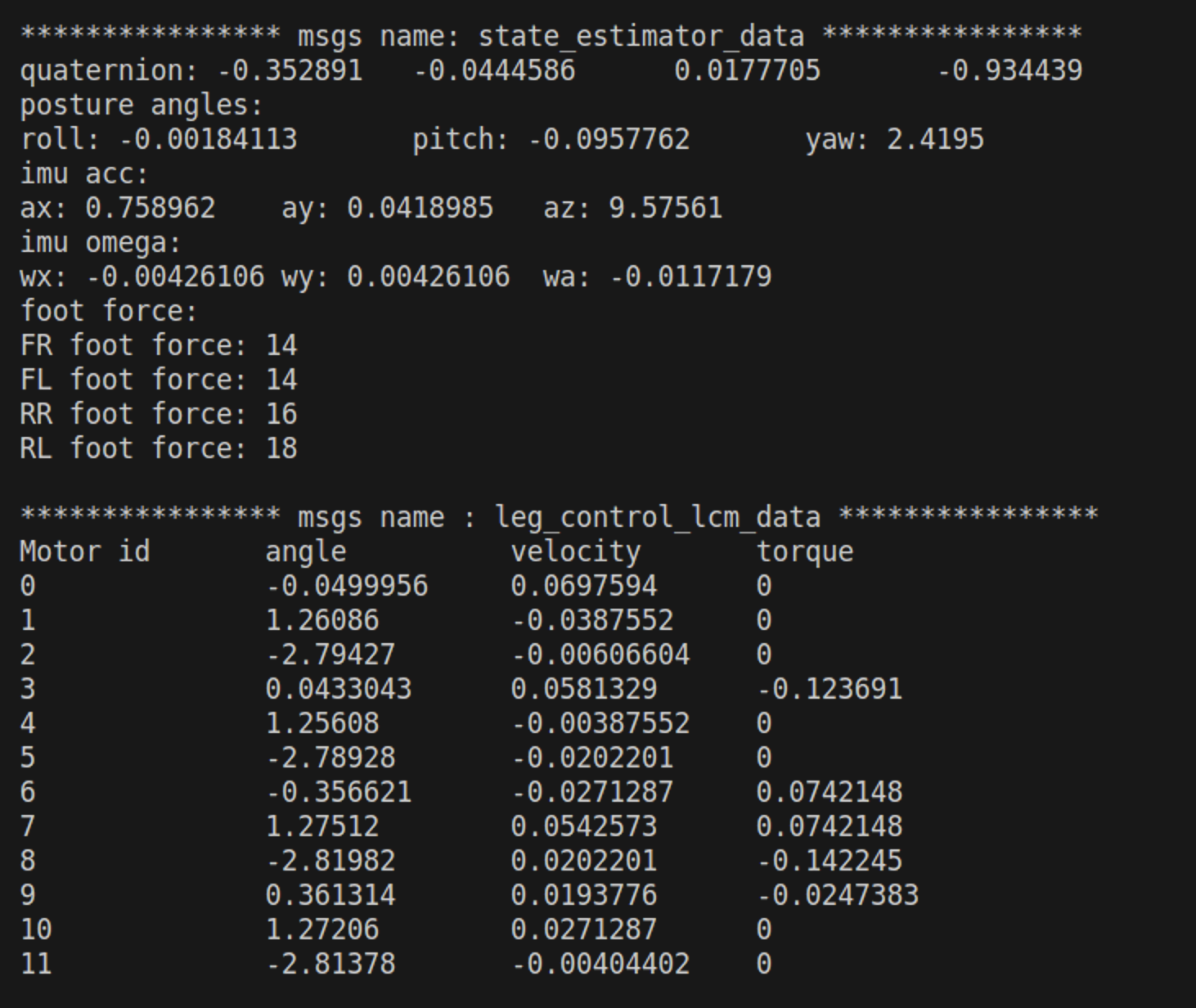Click the torque column header

click(x=805, y=551)
